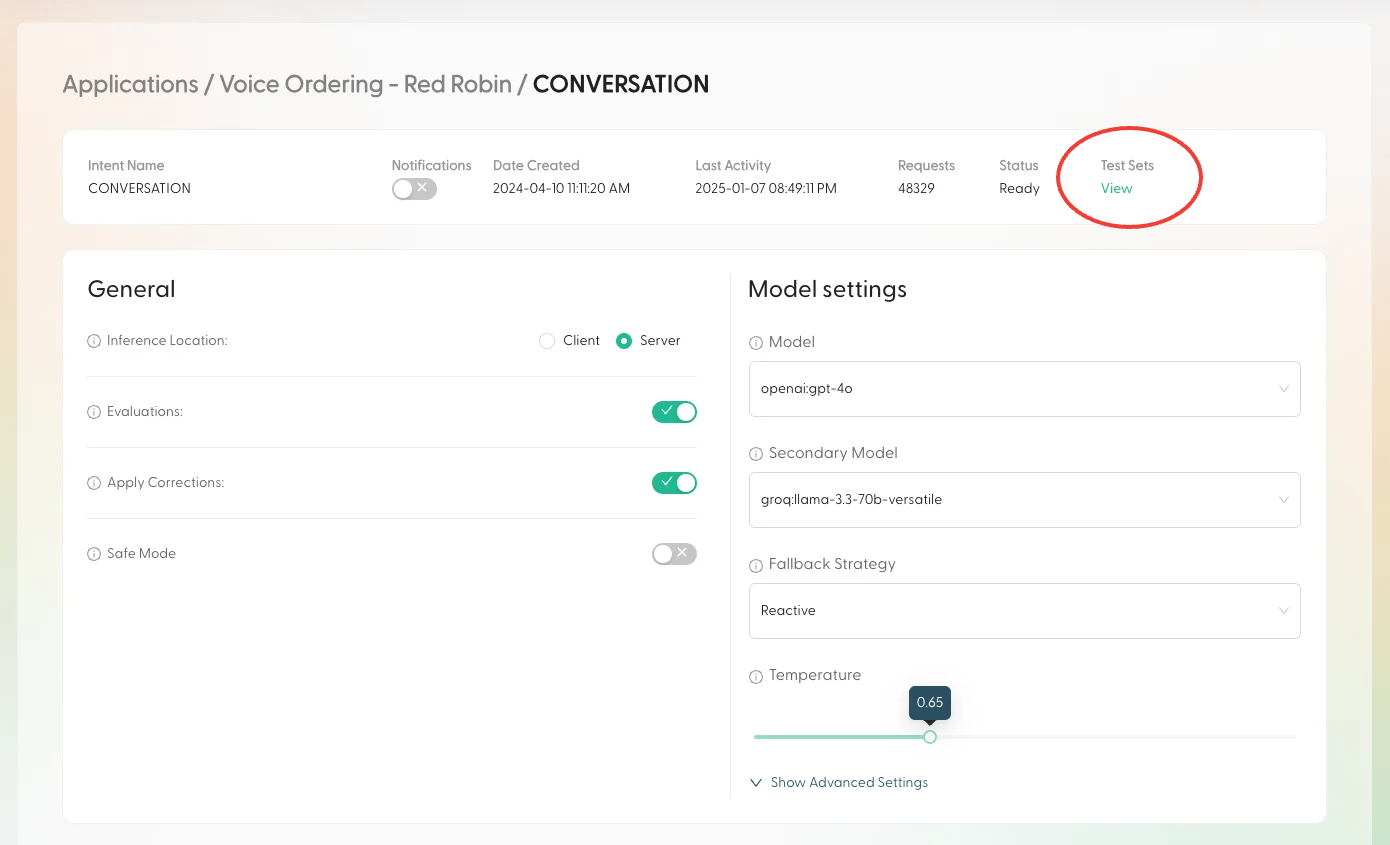Click the info icon next to Fallback Strategy
The height and width of the screenshot is (845, 1390).
[756, 565]
